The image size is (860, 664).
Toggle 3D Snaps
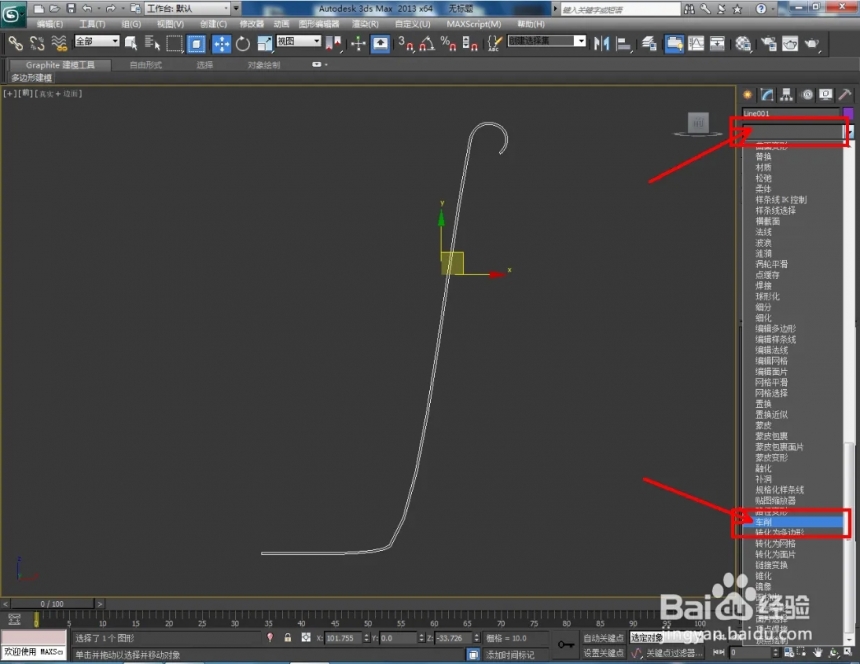(x=406, y=43)
